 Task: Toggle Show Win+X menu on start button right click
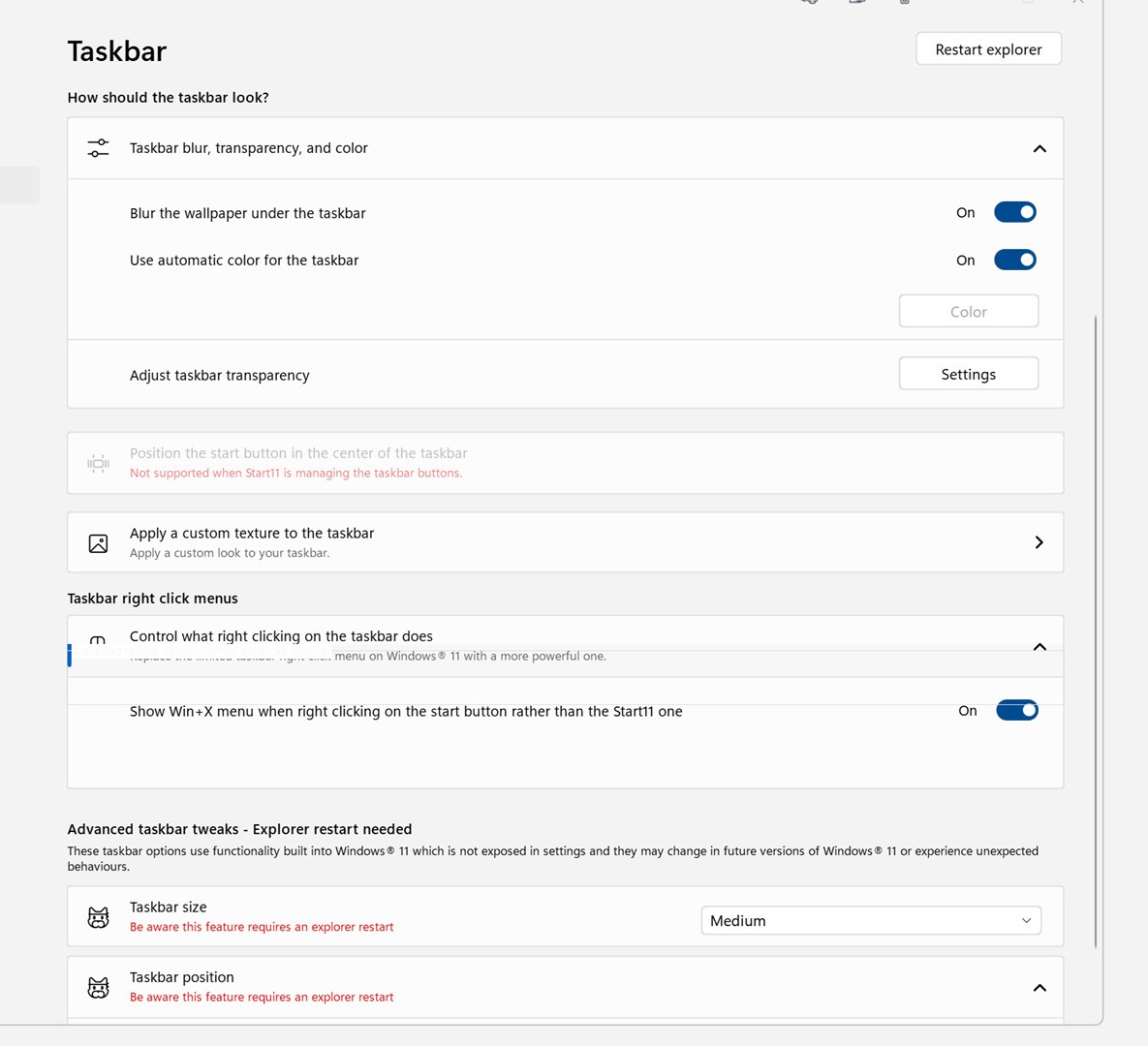pos(1016,710)
